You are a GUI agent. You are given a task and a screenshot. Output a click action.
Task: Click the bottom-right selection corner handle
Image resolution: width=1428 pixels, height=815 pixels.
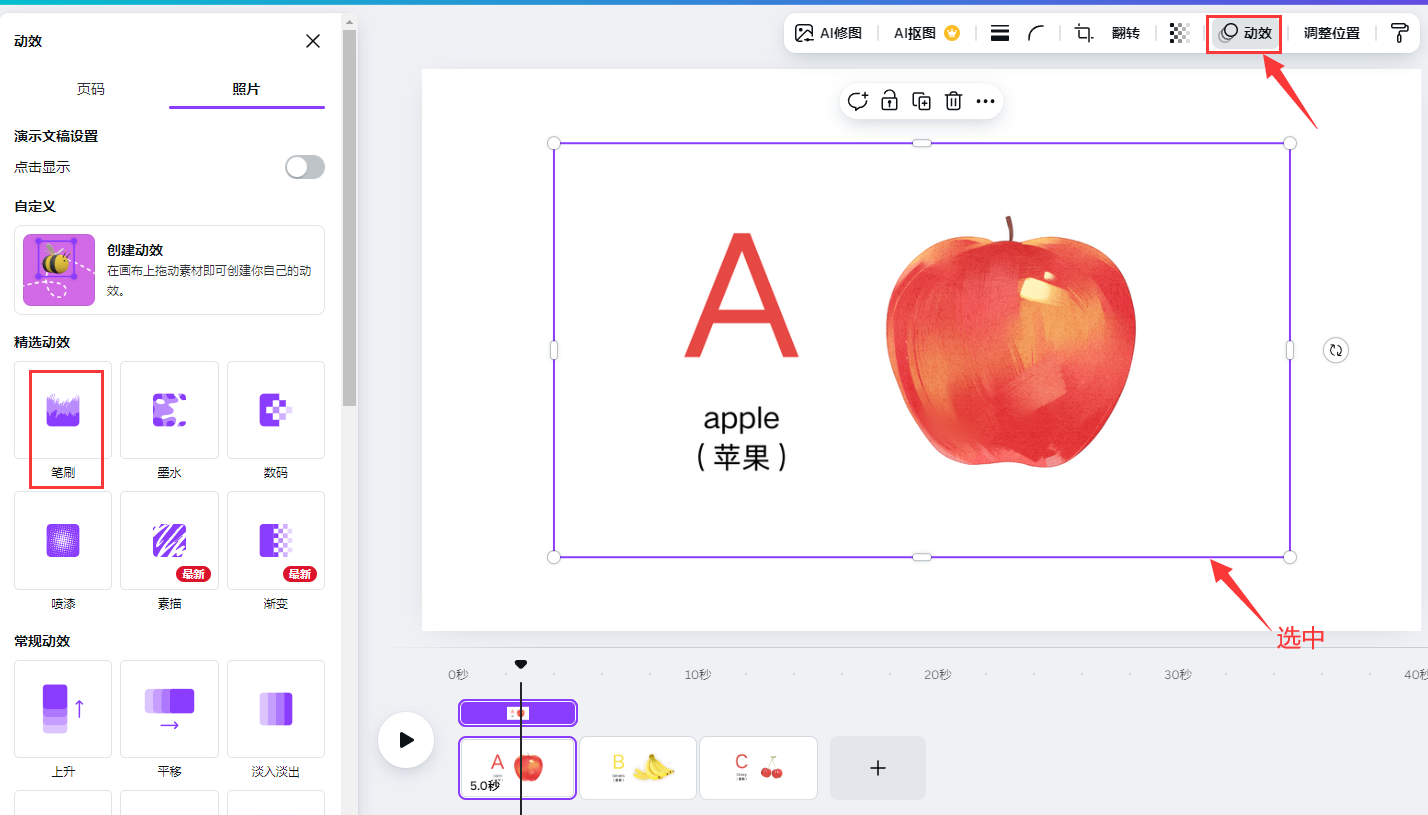pos(1290,557)
